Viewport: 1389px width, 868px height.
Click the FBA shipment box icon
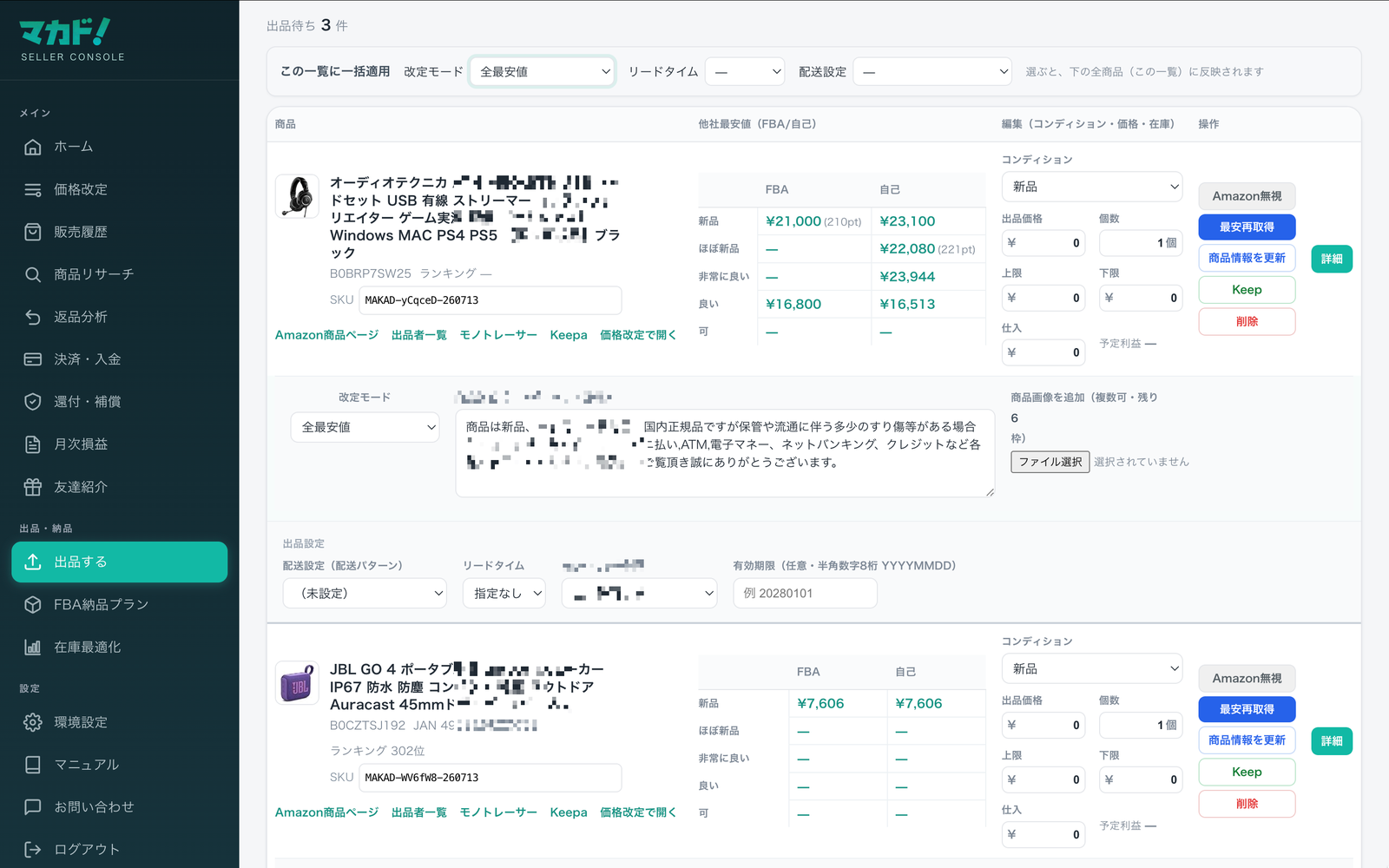(33, 604)
